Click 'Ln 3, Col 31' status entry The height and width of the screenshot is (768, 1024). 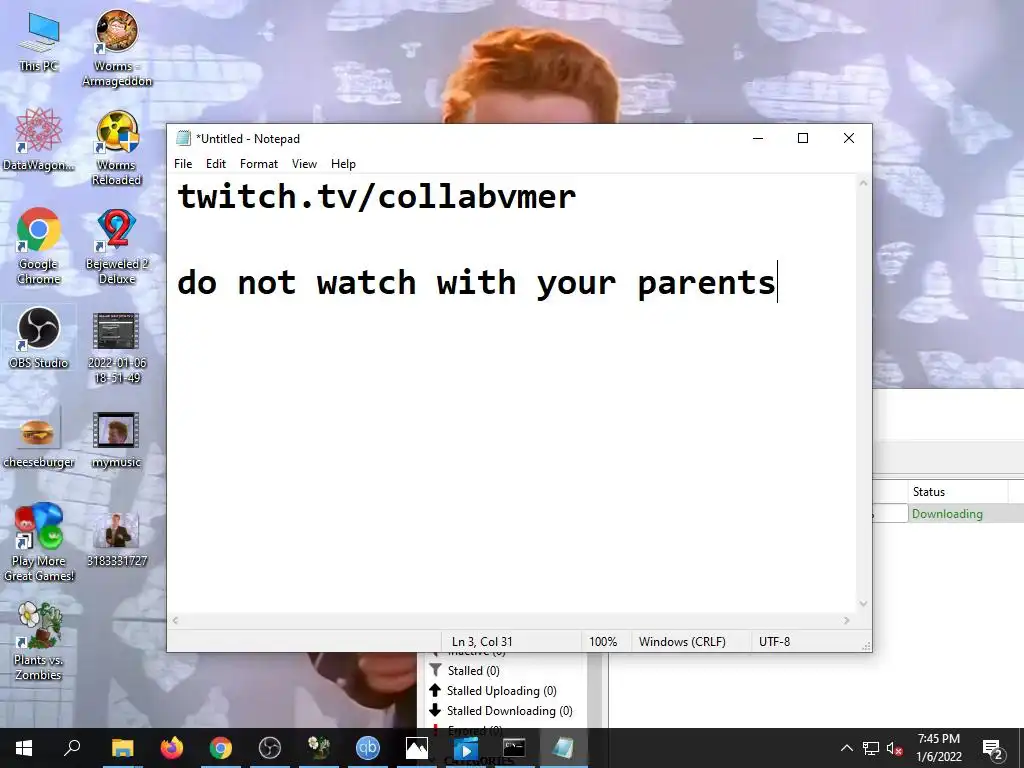(482, 641)
